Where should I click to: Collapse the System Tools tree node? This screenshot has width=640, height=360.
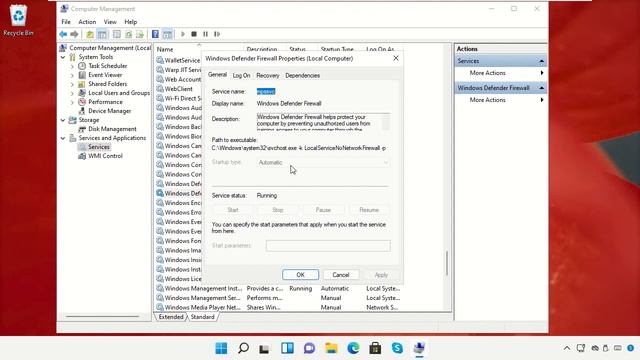63,57
